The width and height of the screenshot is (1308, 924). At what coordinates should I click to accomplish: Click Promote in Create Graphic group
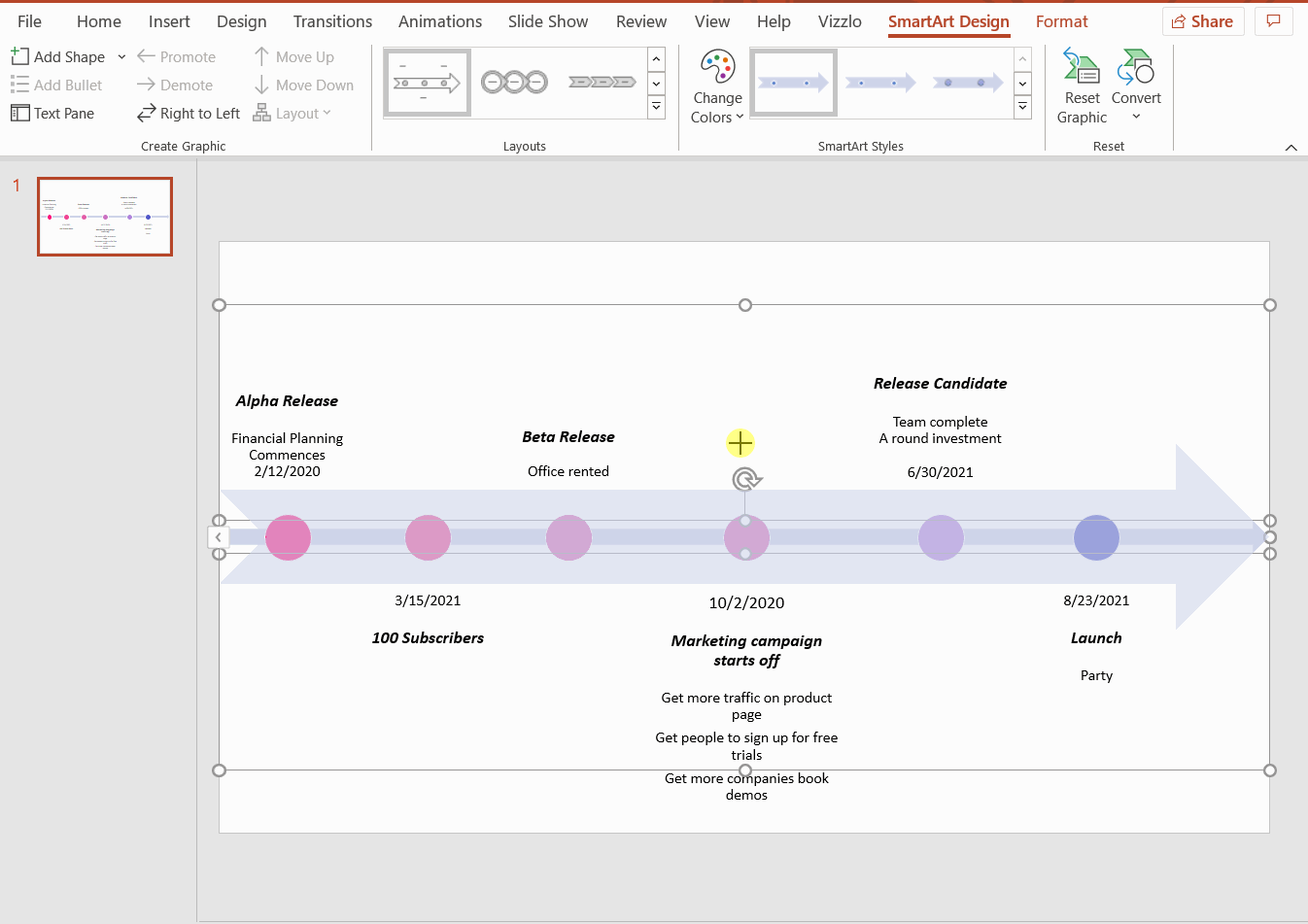pos(177,56)
